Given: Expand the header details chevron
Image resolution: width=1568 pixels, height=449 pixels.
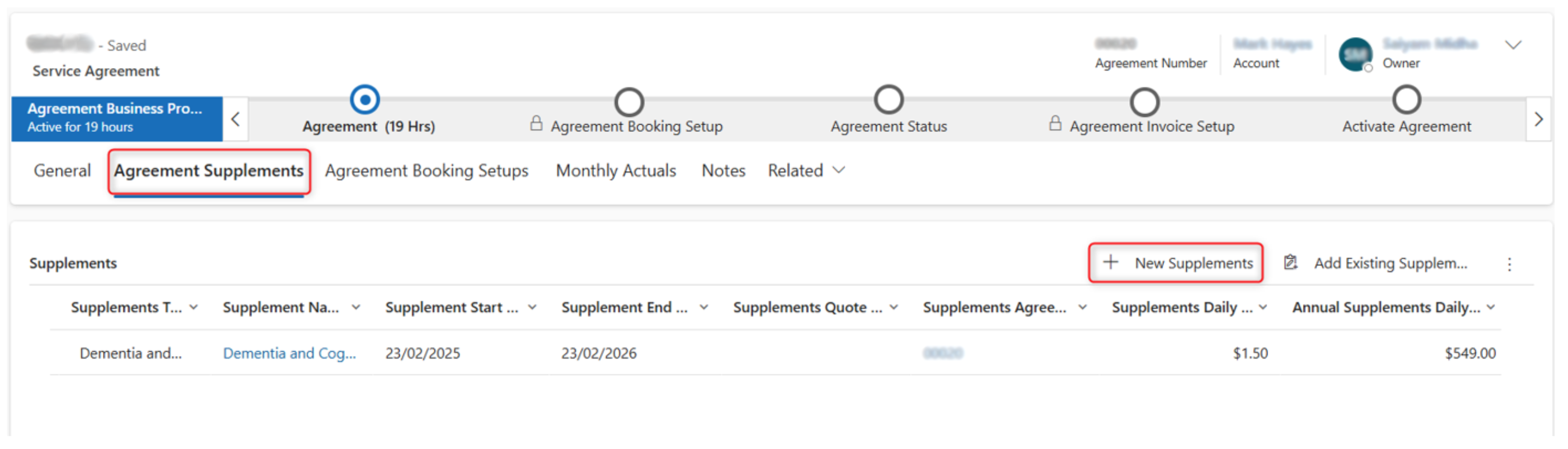Looking at the screenshot, I should (x=1513, y=45).
